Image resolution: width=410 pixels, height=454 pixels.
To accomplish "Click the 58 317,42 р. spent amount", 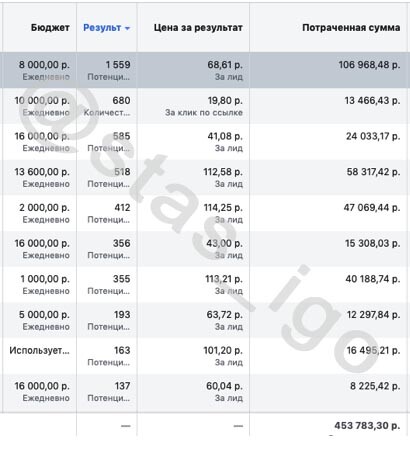I will pyautogui.click(x=373, y=172).
